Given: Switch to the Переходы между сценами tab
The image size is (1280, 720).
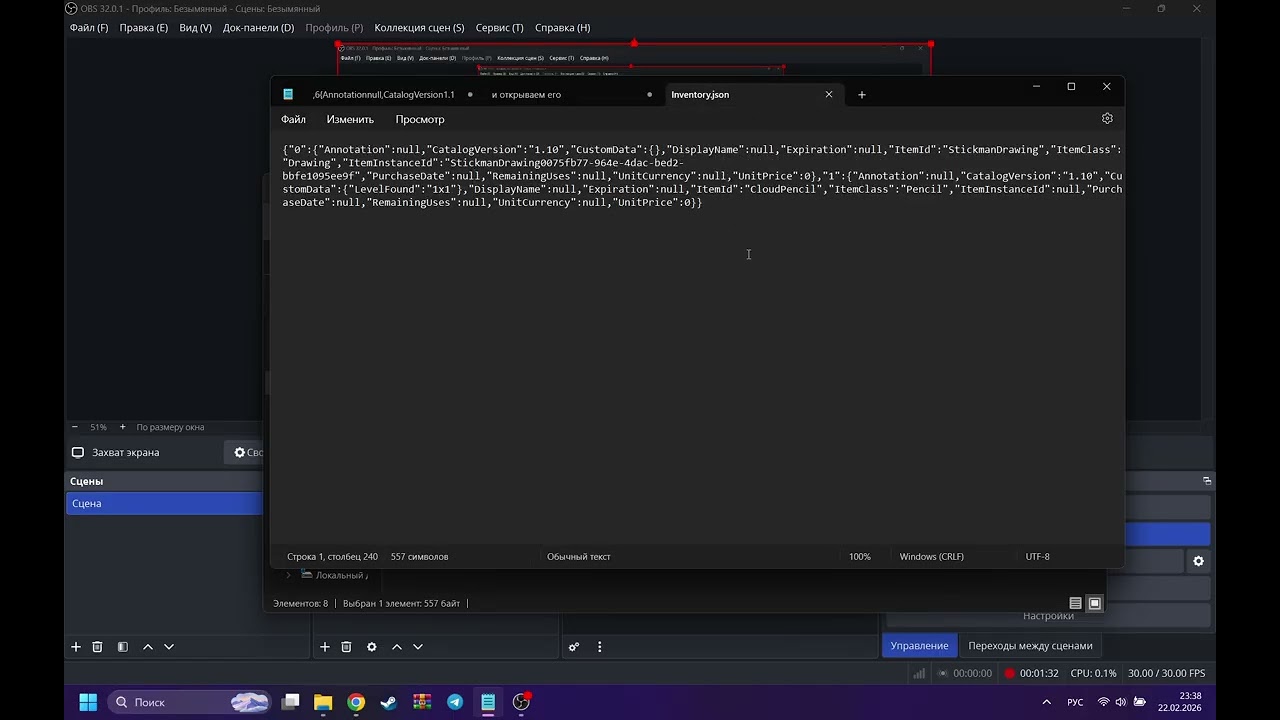Looking at the screenshot, I should coord(1030,646).
